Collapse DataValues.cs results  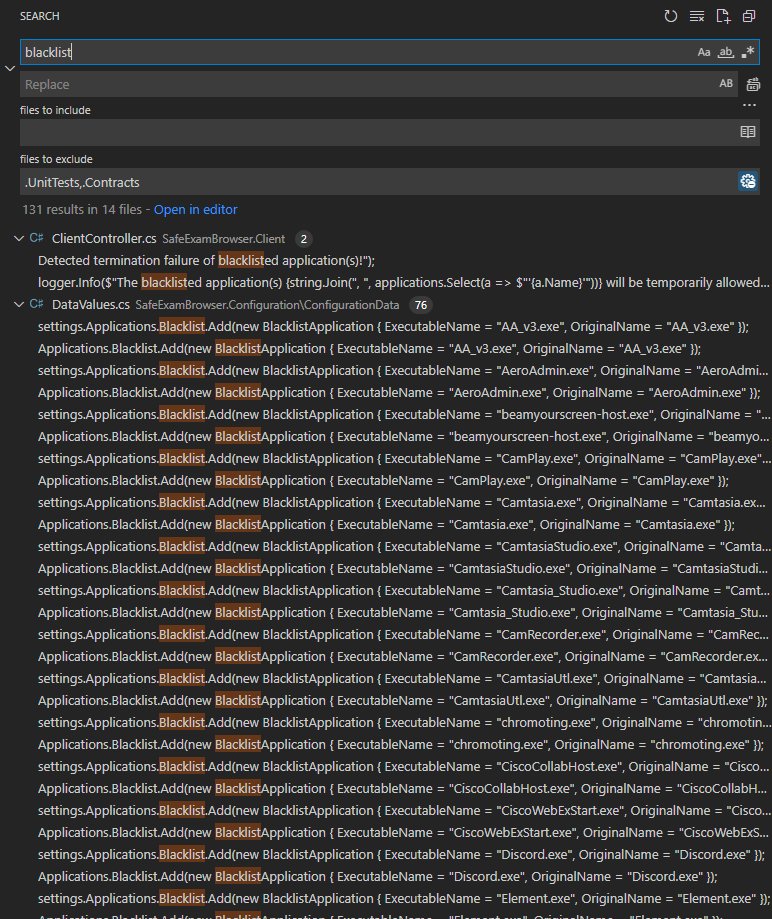pos(19,304)
